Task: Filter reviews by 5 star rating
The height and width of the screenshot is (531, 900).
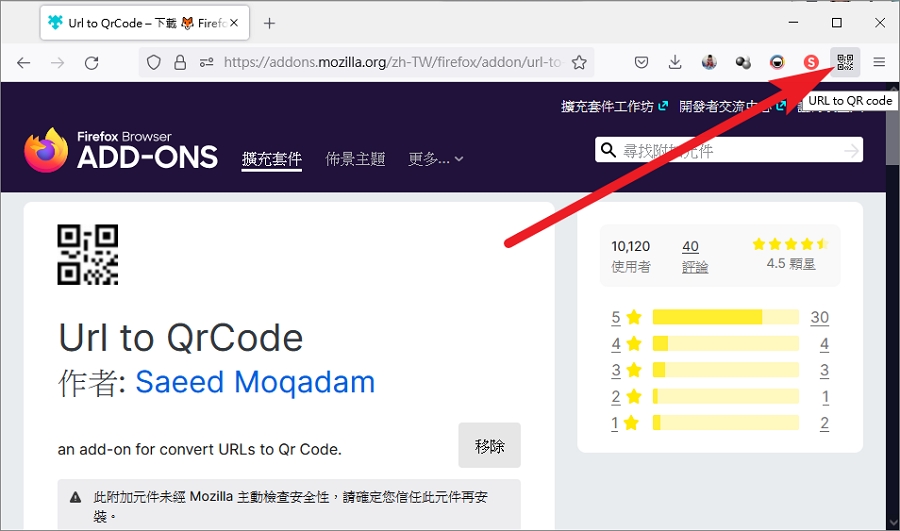Action: (626, 317)
